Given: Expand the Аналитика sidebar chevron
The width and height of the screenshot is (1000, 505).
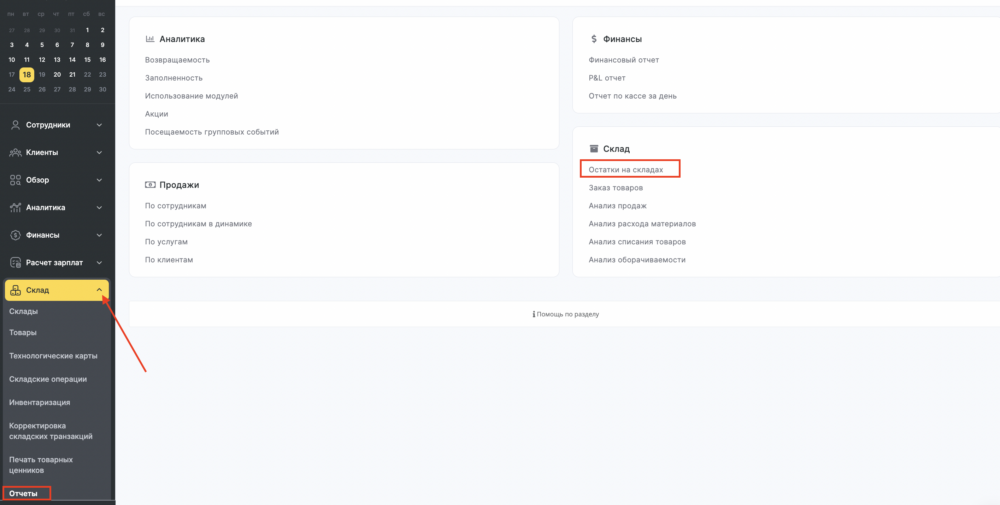Looking at the screenshot, I should (x=99, y=207).
